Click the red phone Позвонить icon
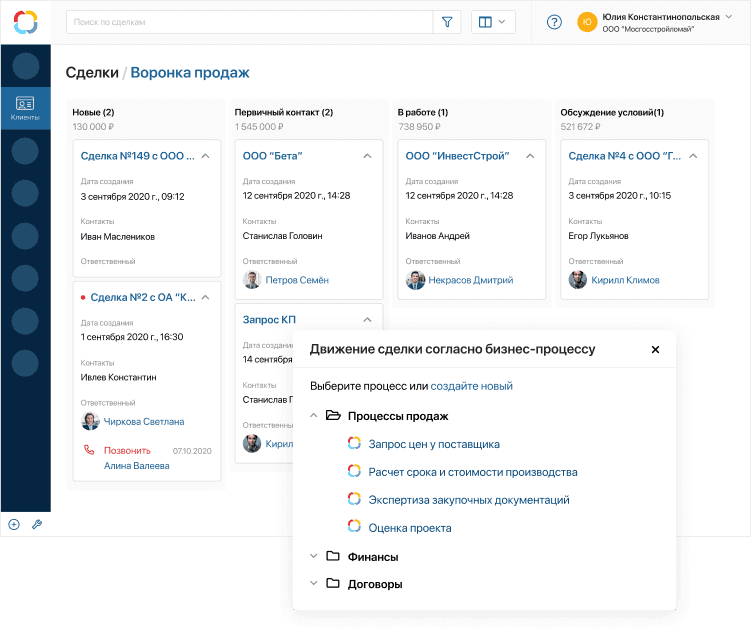 point(86,451)
